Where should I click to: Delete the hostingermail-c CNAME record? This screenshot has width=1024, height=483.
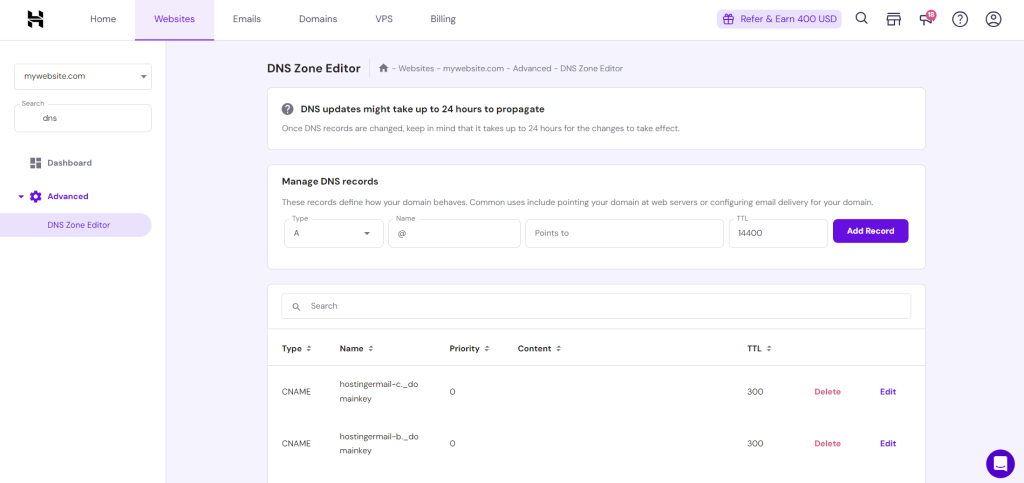(x=827, y=392)
